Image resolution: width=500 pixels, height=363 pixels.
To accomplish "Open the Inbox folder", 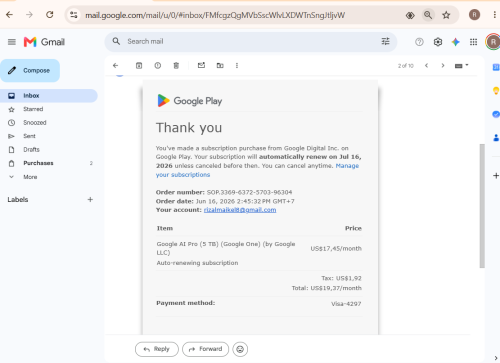I will pyautogui.click(x=49, y=96).
